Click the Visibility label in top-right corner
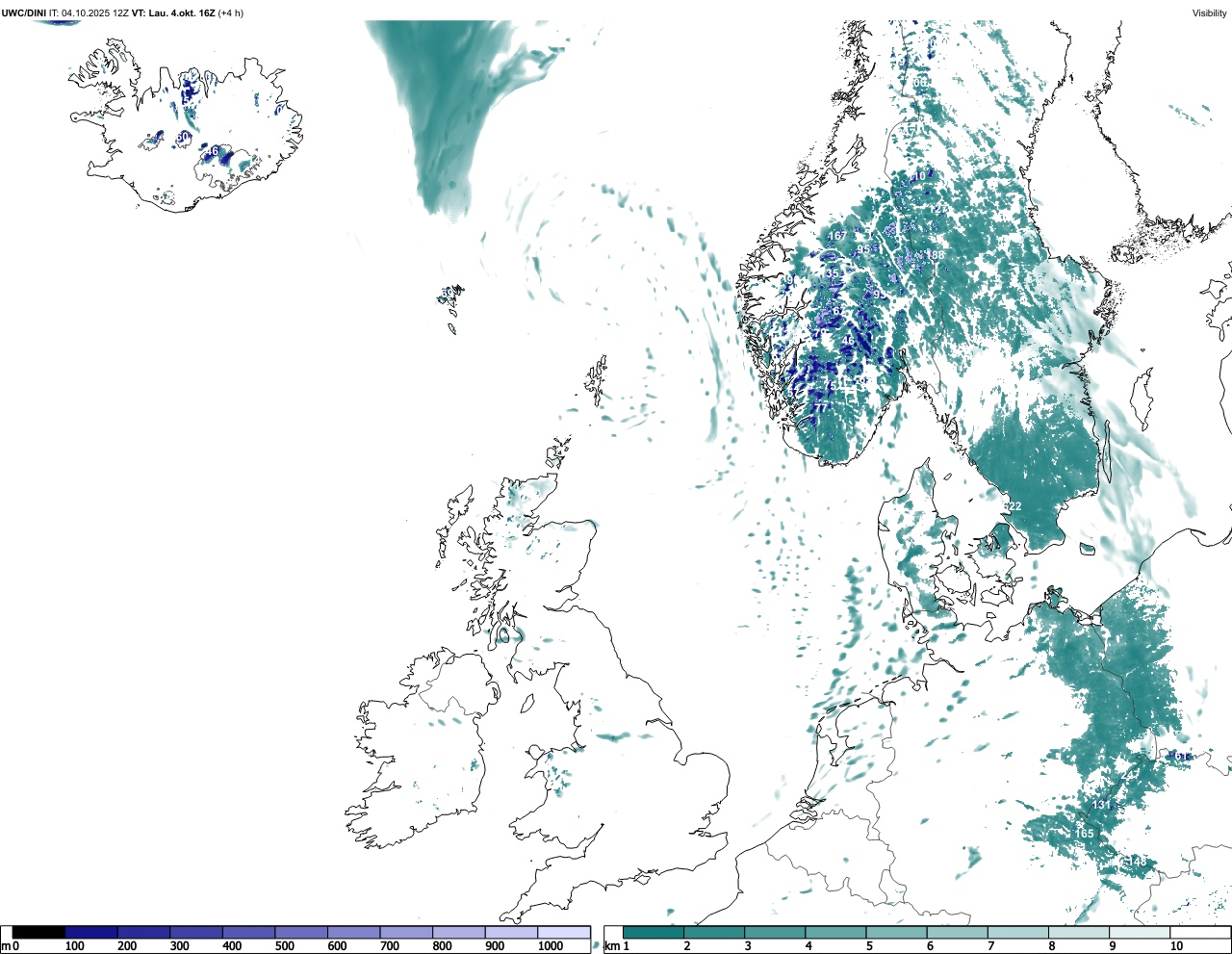 1210,13
